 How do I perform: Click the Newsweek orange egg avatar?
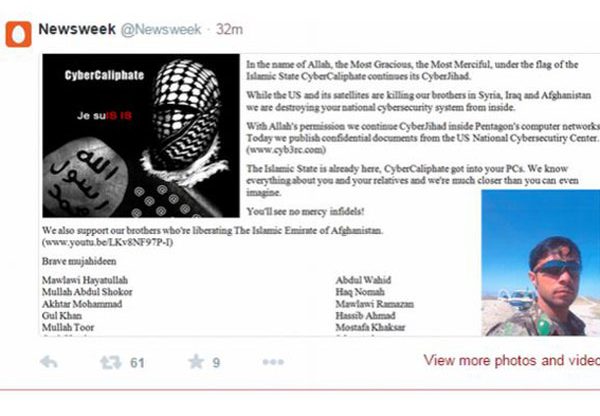[18, 34]
